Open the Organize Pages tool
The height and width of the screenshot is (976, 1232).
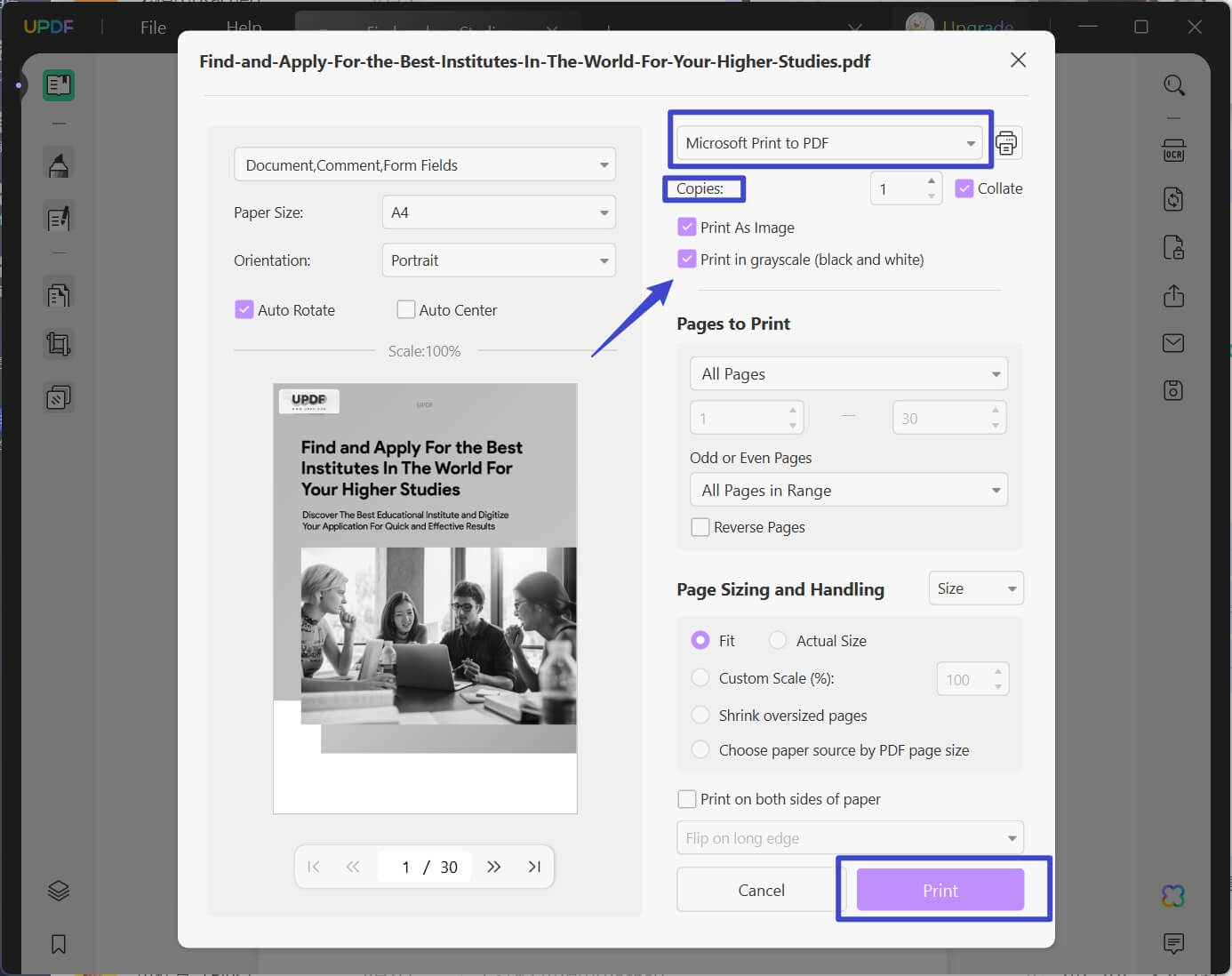pos(58,293)
